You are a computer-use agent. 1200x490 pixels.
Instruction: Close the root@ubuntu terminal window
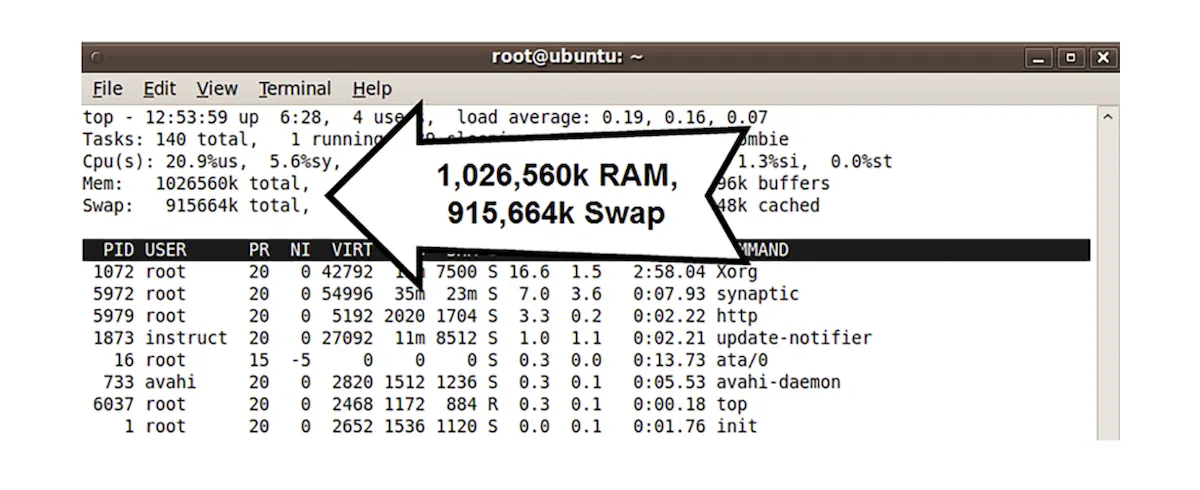tap(1103, 58)
